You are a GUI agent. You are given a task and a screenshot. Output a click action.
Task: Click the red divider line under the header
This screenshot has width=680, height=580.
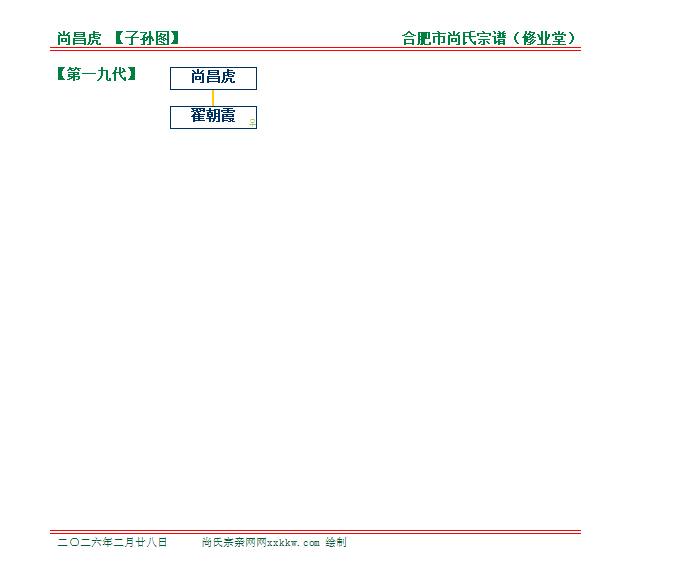[x=315, y=49]
